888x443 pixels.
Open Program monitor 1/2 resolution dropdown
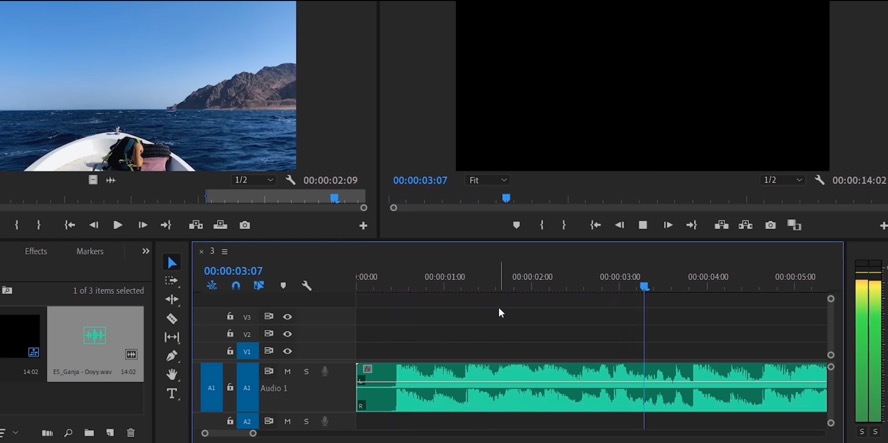[x=783, y=180]
